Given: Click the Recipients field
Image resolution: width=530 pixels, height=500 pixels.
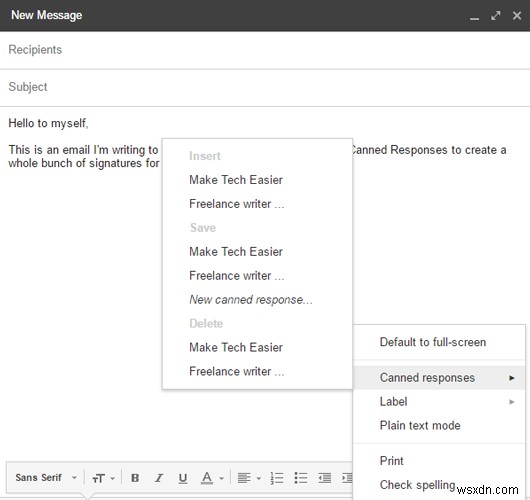Looking at the screenshot, I should coord(265,50).
